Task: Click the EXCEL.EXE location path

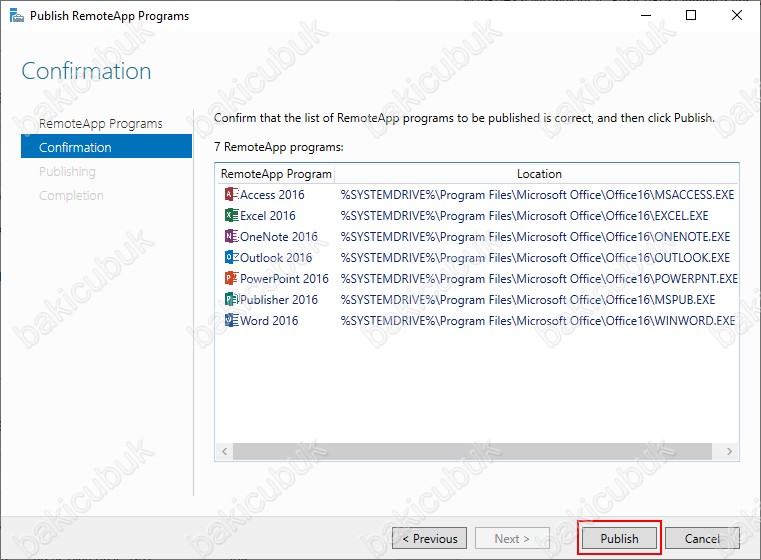Action: coord(524,215)
